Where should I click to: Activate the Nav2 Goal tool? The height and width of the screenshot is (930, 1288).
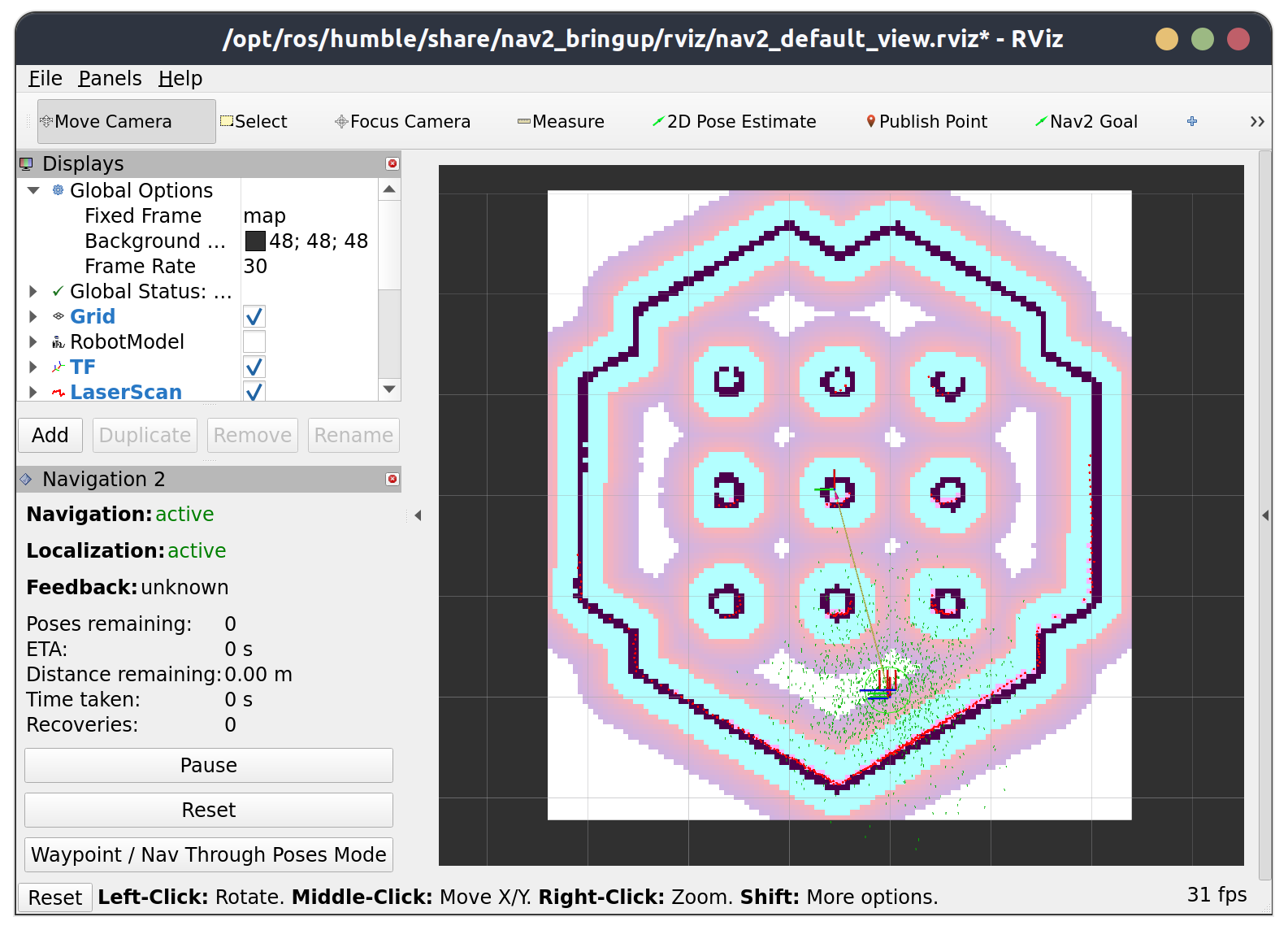[x=1086, y=122]
